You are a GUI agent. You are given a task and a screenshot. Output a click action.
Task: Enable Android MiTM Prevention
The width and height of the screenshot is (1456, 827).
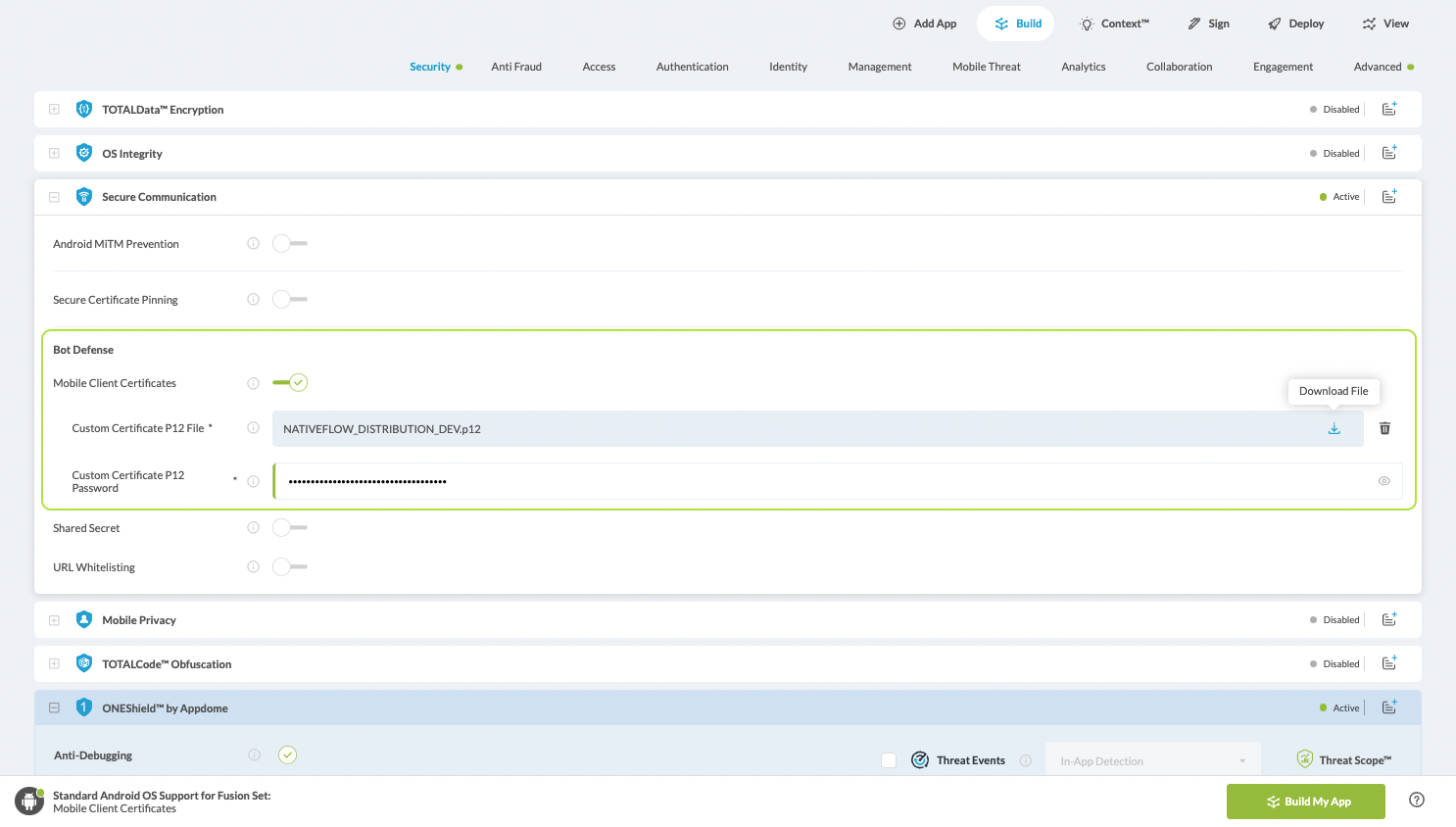(x=289, y=243)
